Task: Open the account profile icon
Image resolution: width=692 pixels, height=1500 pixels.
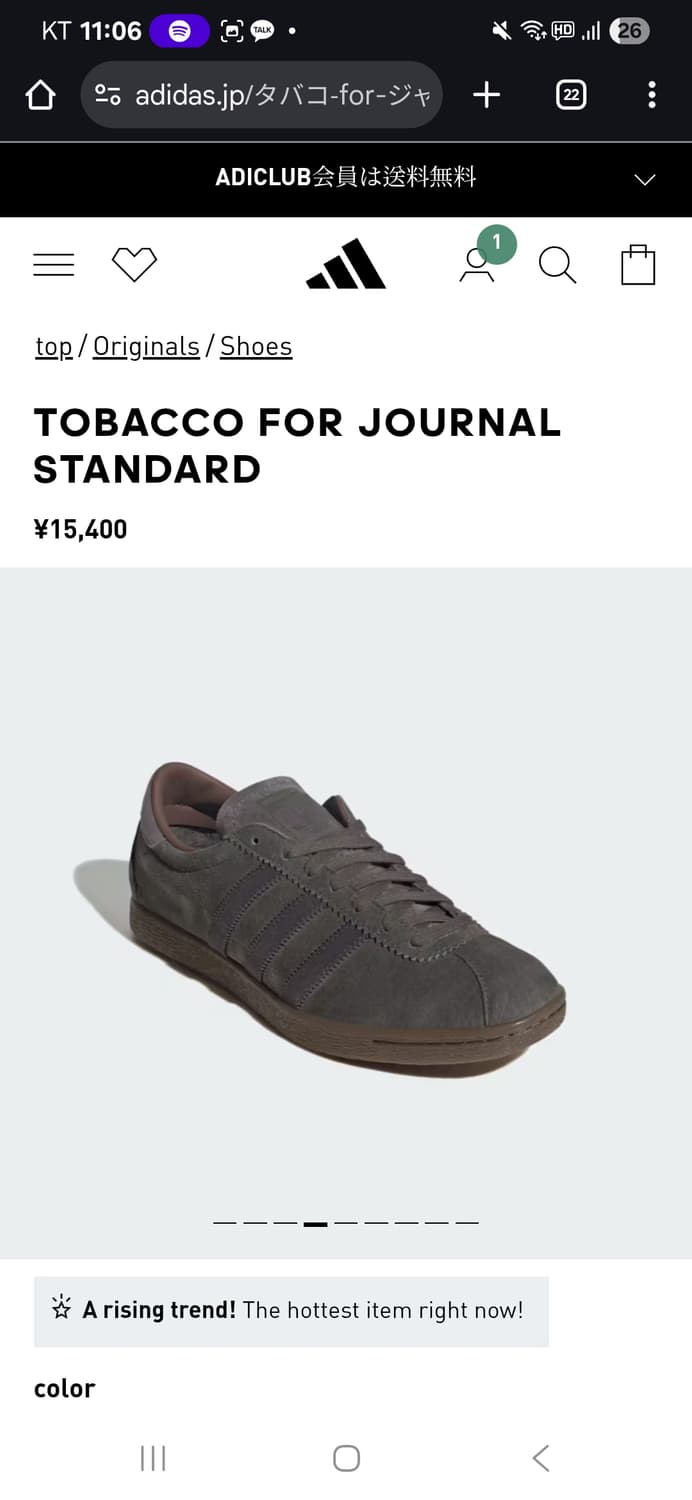Action: [x=477, y=265]
